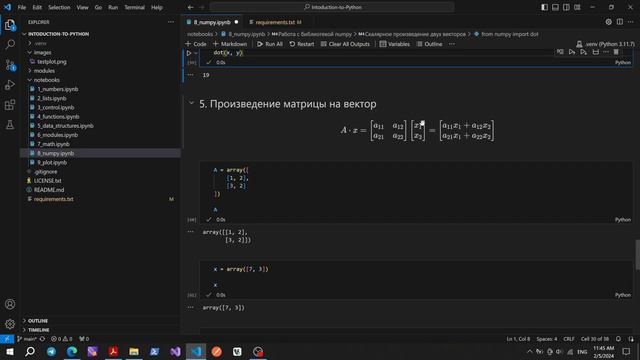
Task: Open the Accounts menu icon
Action: [10, 304]
